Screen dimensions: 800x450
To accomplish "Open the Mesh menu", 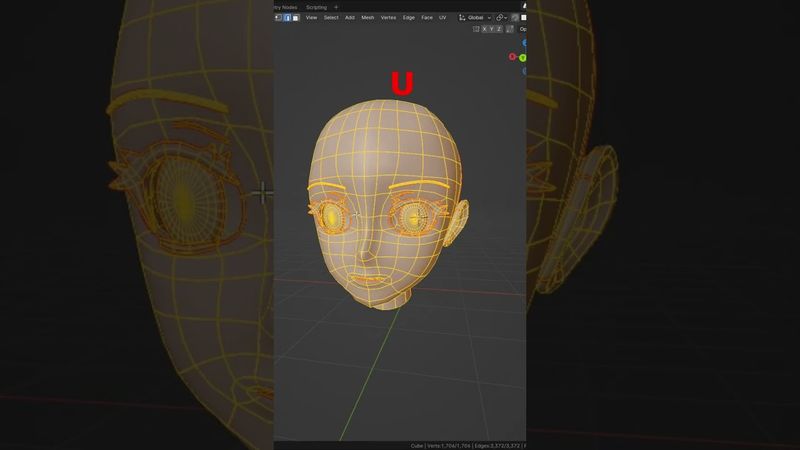I will coord(368,17).
